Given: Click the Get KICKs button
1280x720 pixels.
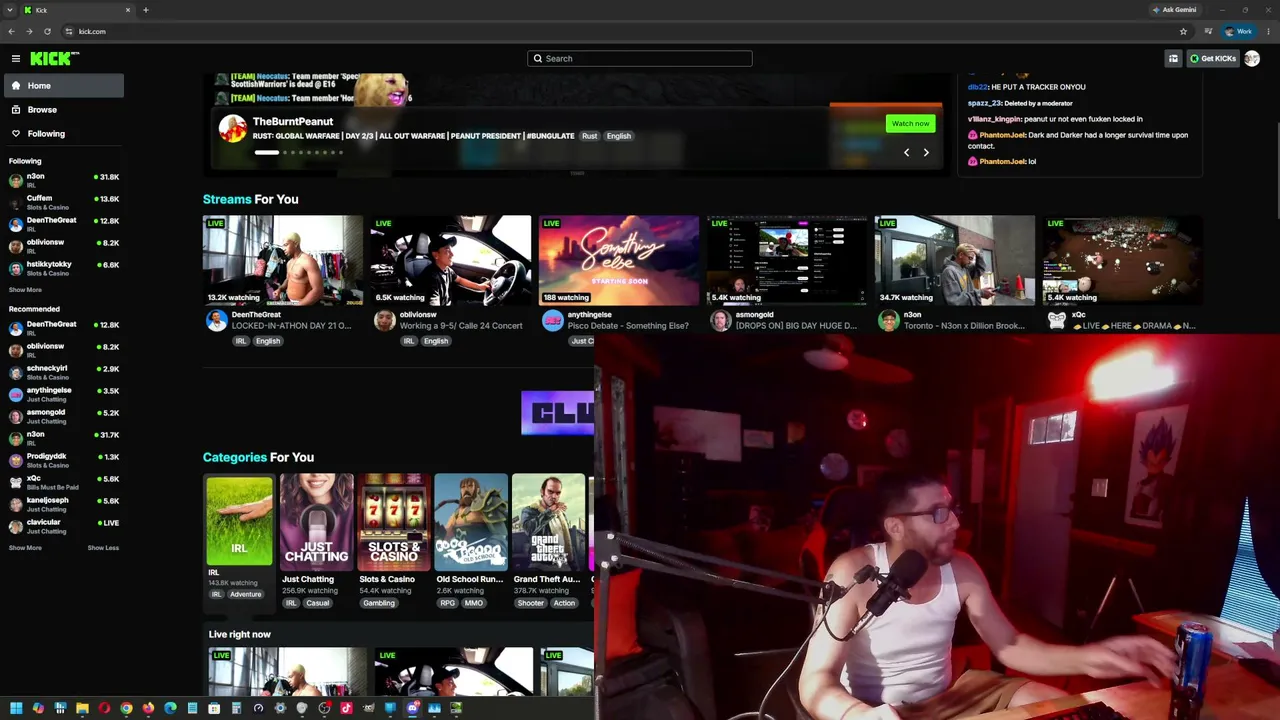Looking at the screenshot, I should coord(1213,59).
